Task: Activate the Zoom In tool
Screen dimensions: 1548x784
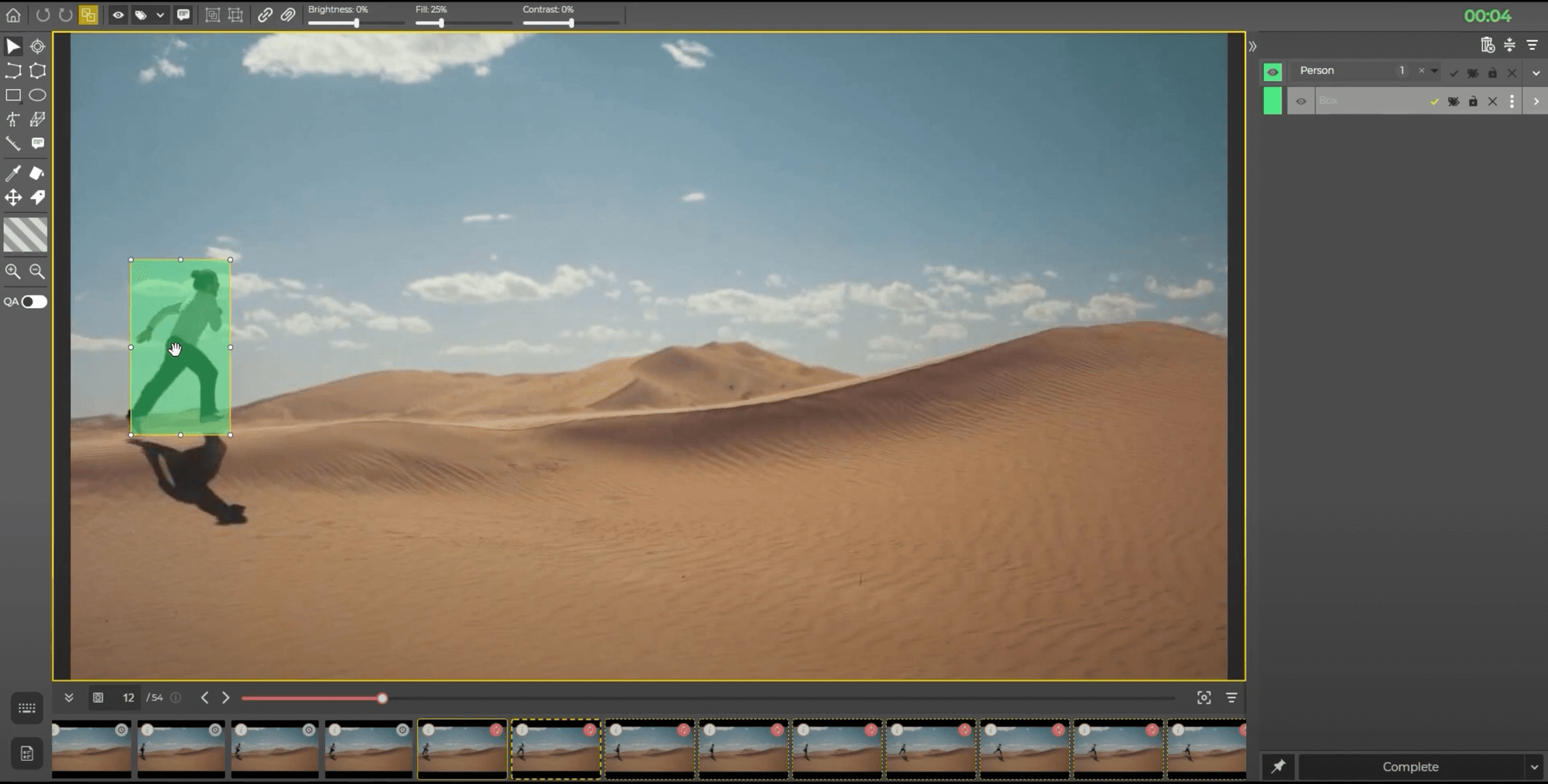Action: tap(12, 272)
